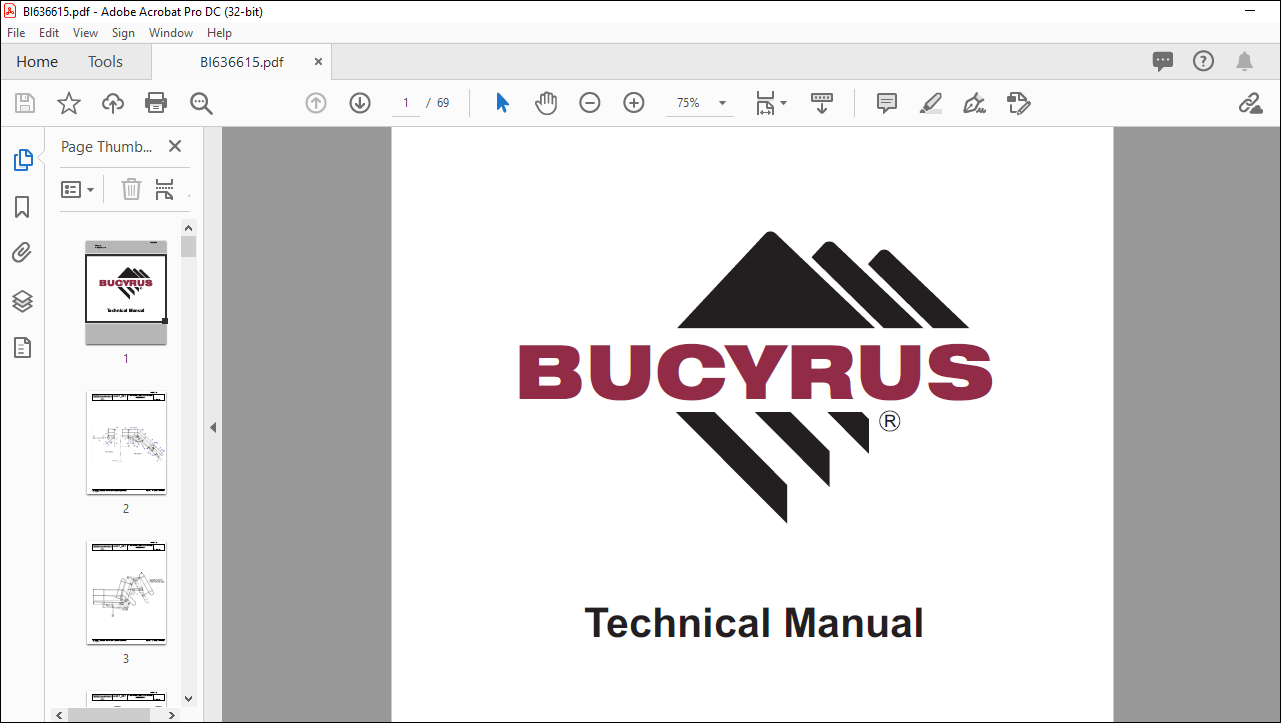Activate the Hand pan tool
This screenshot has width=1281, height=723.
click(545, 103)
